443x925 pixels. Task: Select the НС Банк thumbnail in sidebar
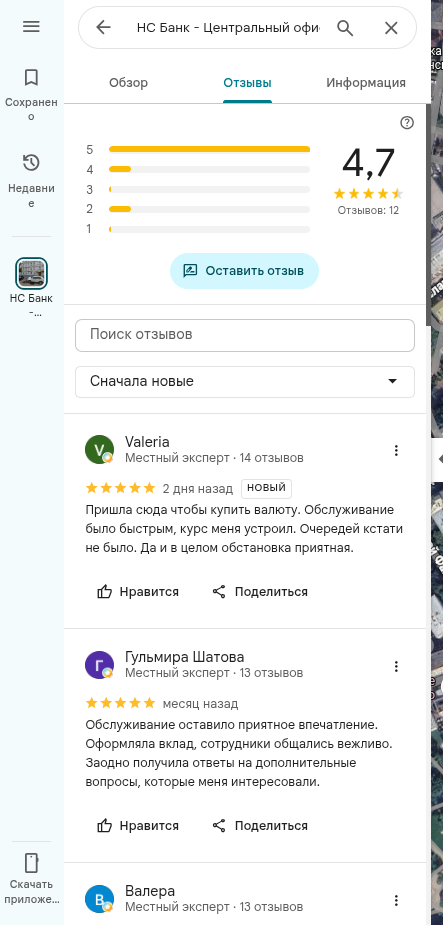click(31, 273)
